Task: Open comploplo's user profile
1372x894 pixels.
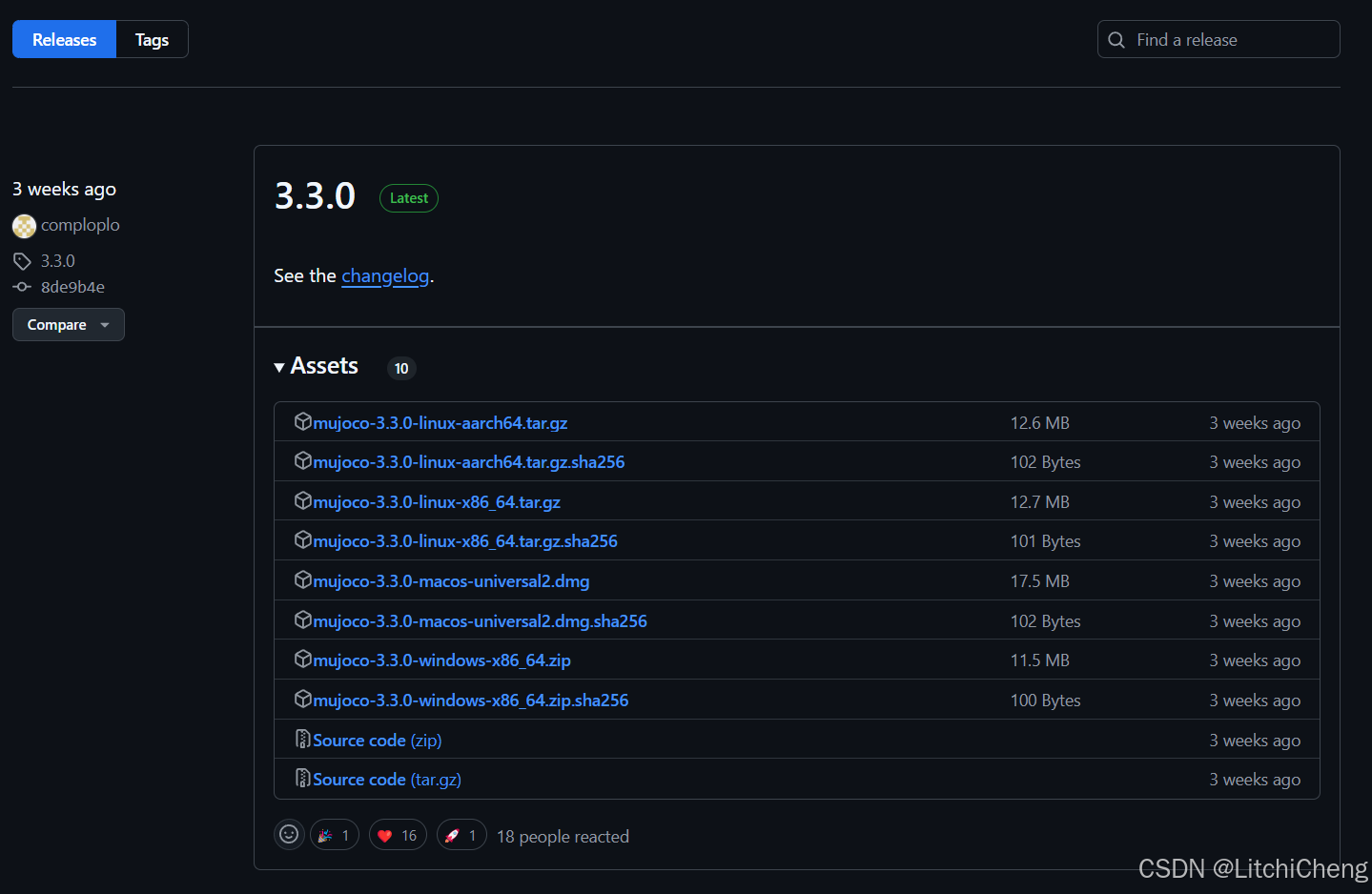Action: 80,225
